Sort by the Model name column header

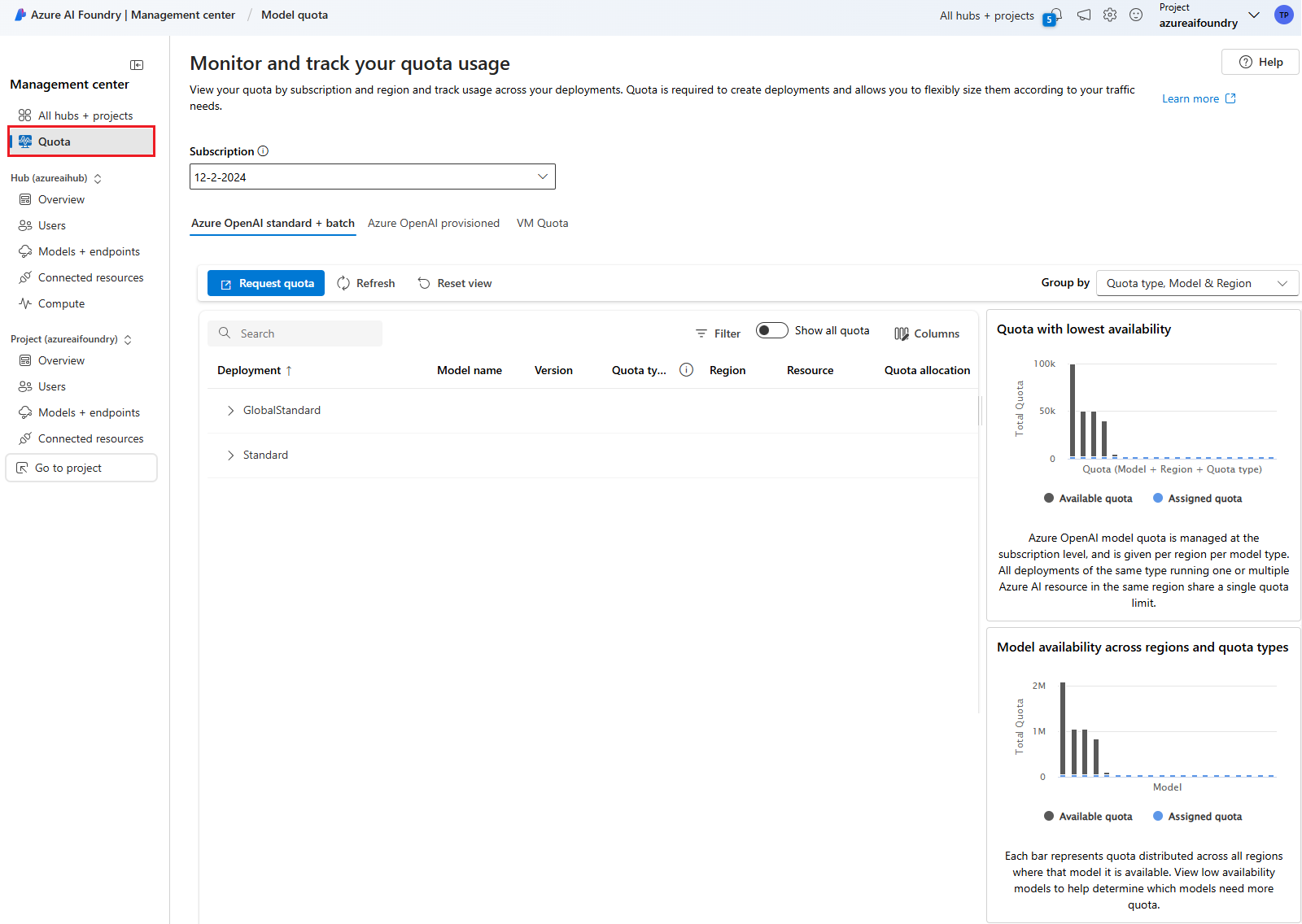coord(470,370)
